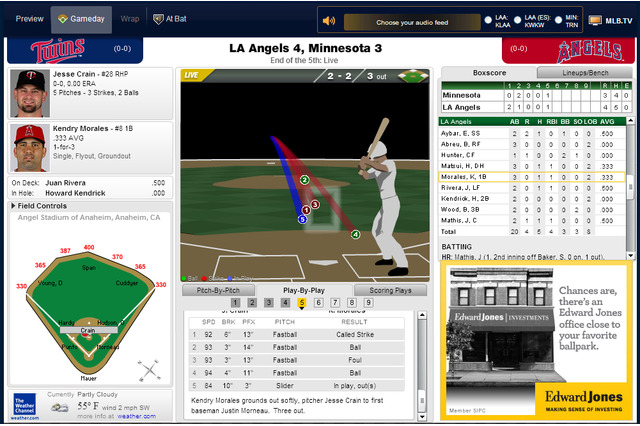Select inning 9 button
Screen dimensions: 640x426
tap(369, 302)
